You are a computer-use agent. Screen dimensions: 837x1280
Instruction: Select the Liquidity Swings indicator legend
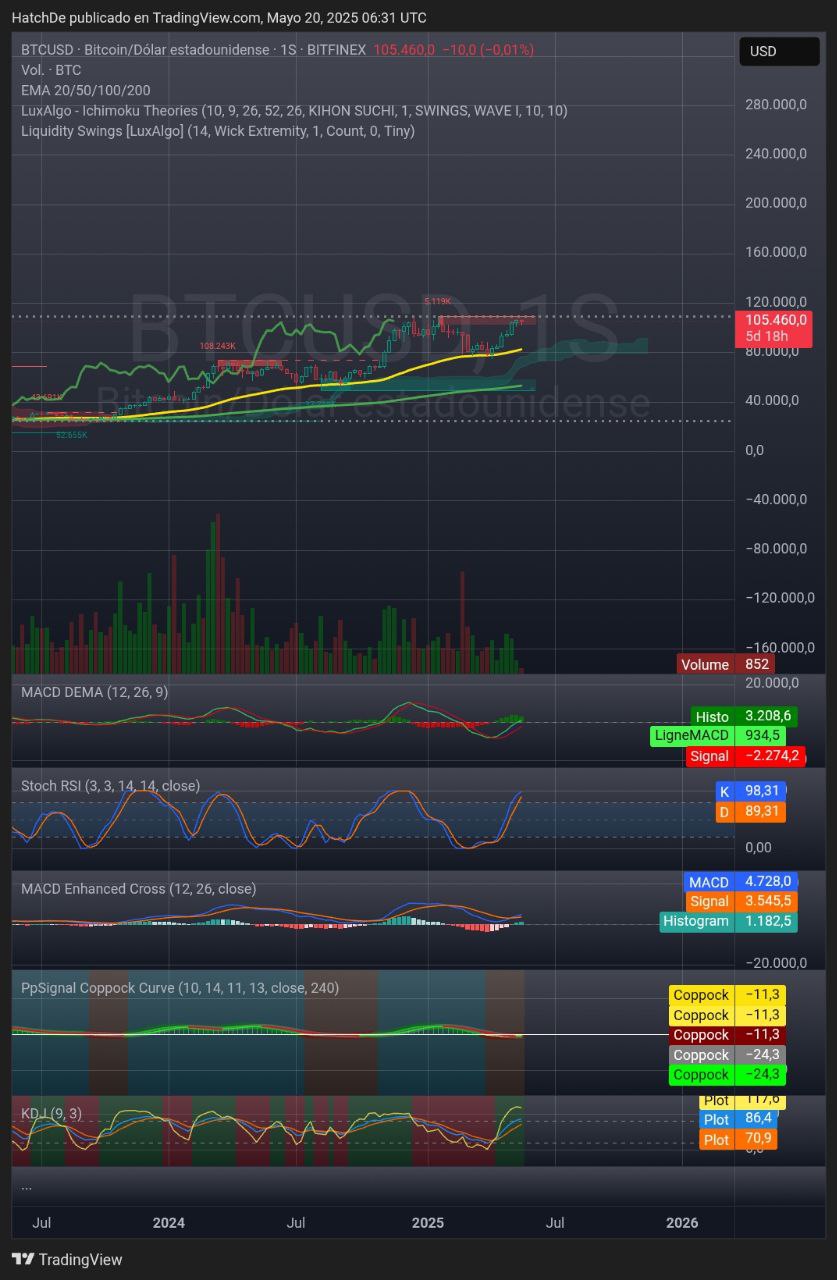[217, 130]
